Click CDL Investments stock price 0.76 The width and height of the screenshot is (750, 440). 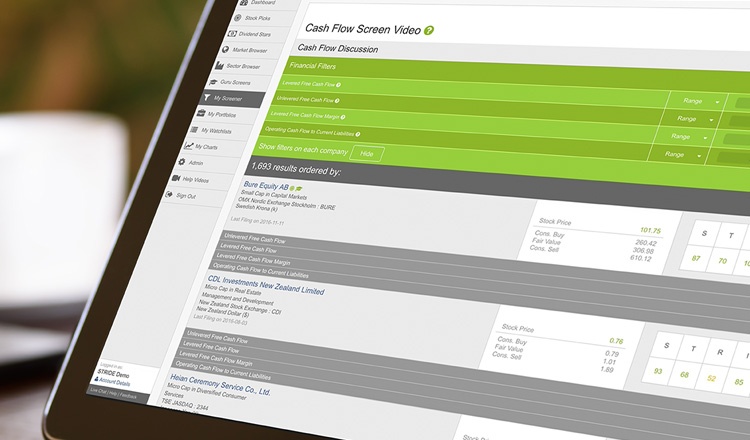coord(616,341)
